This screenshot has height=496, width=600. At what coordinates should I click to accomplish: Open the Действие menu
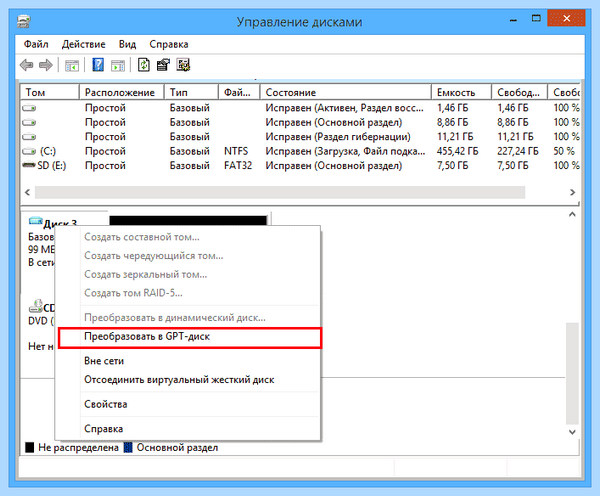pyautogui.click(x=83, y=44)
